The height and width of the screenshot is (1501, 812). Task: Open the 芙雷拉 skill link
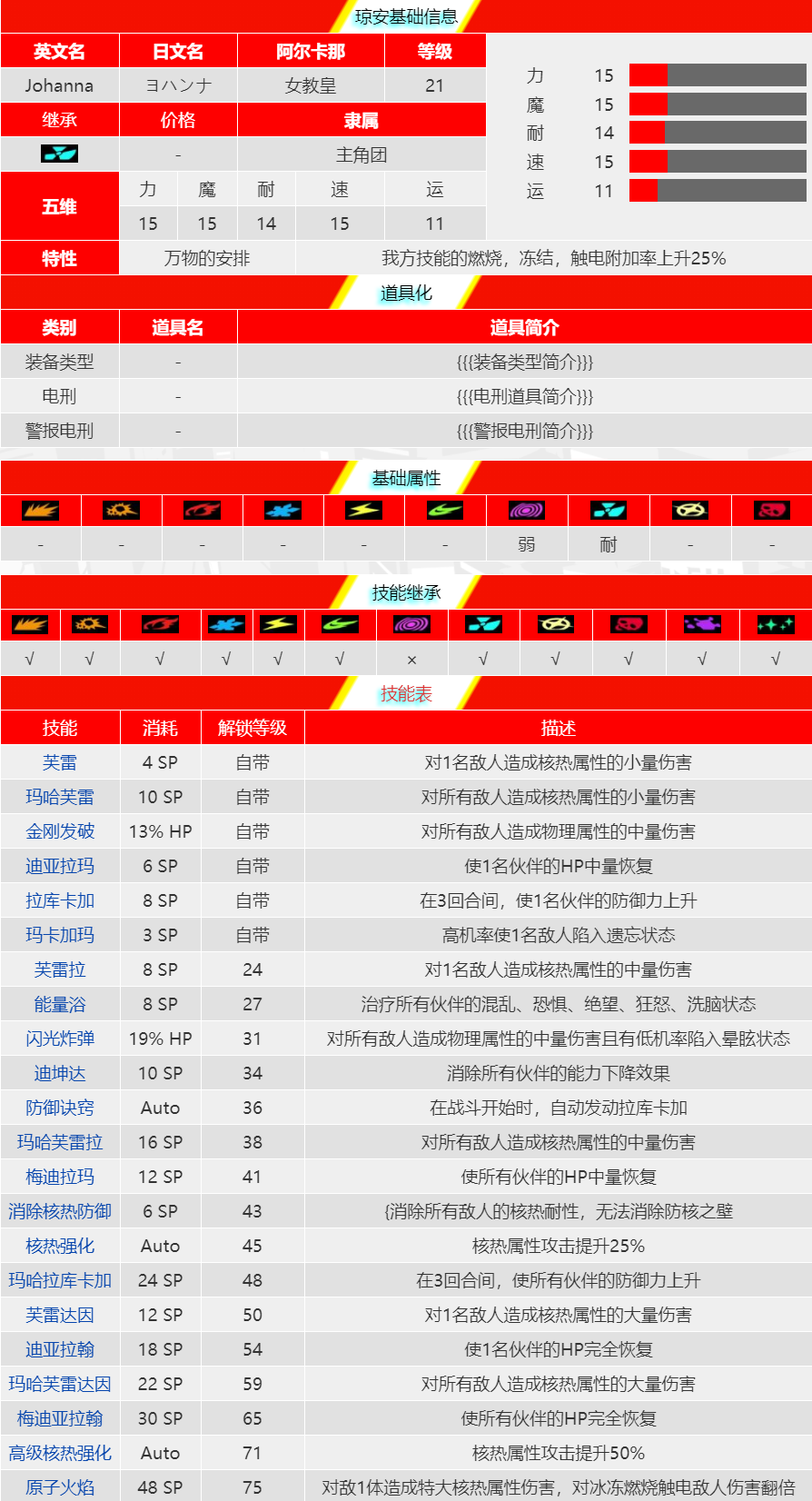(60, 969)
